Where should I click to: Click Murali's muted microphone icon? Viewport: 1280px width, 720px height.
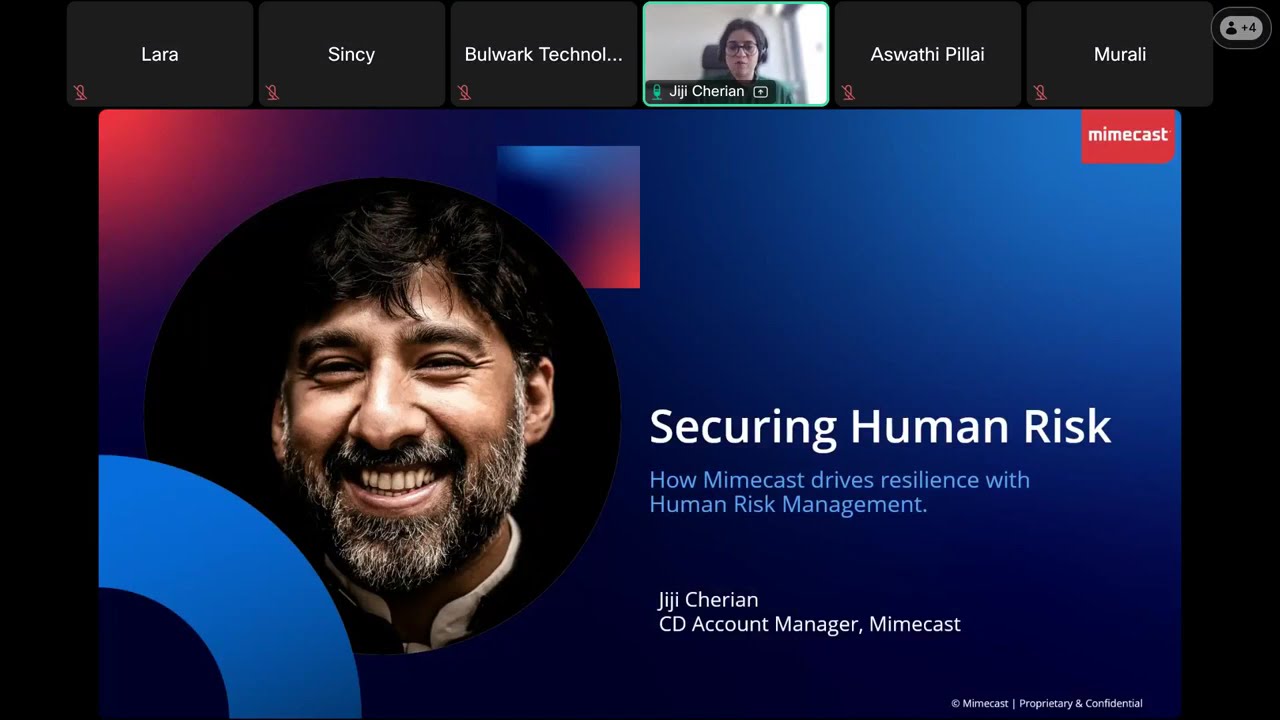click(1040, 93)
